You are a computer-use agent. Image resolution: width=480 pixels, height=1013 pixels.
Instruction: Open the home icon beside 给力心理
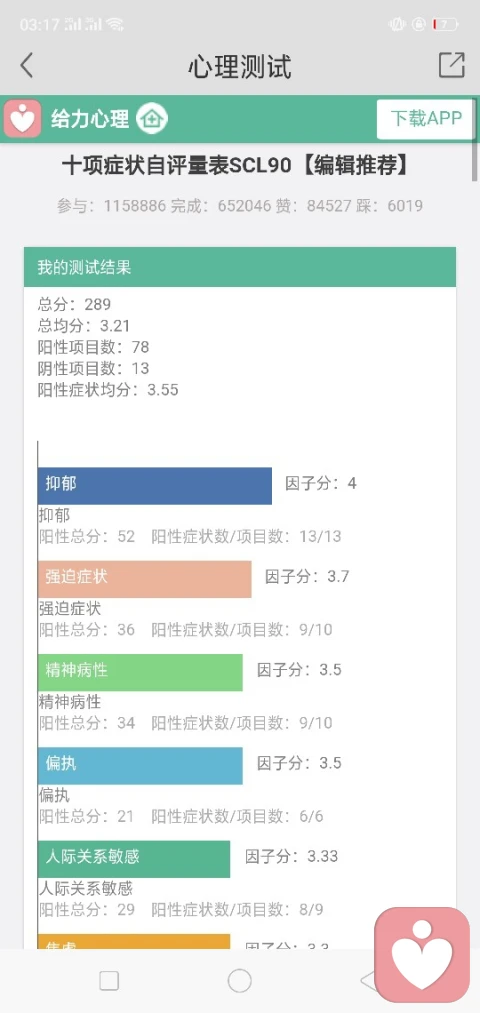click(152, 119)
